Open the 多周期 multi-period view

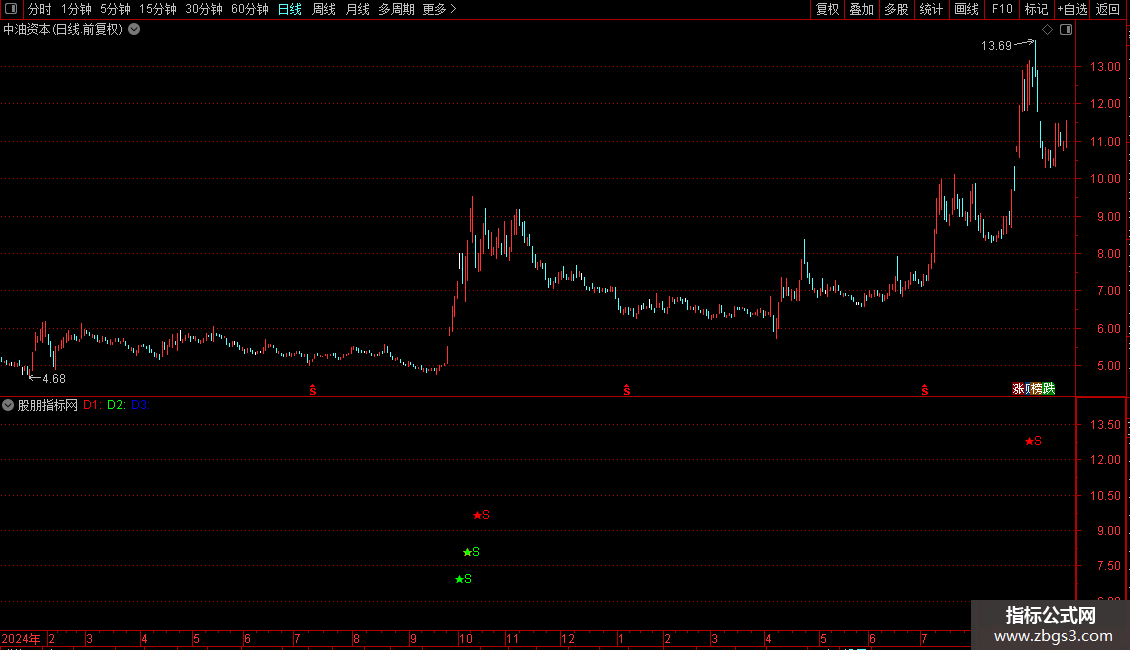[396, 9]
